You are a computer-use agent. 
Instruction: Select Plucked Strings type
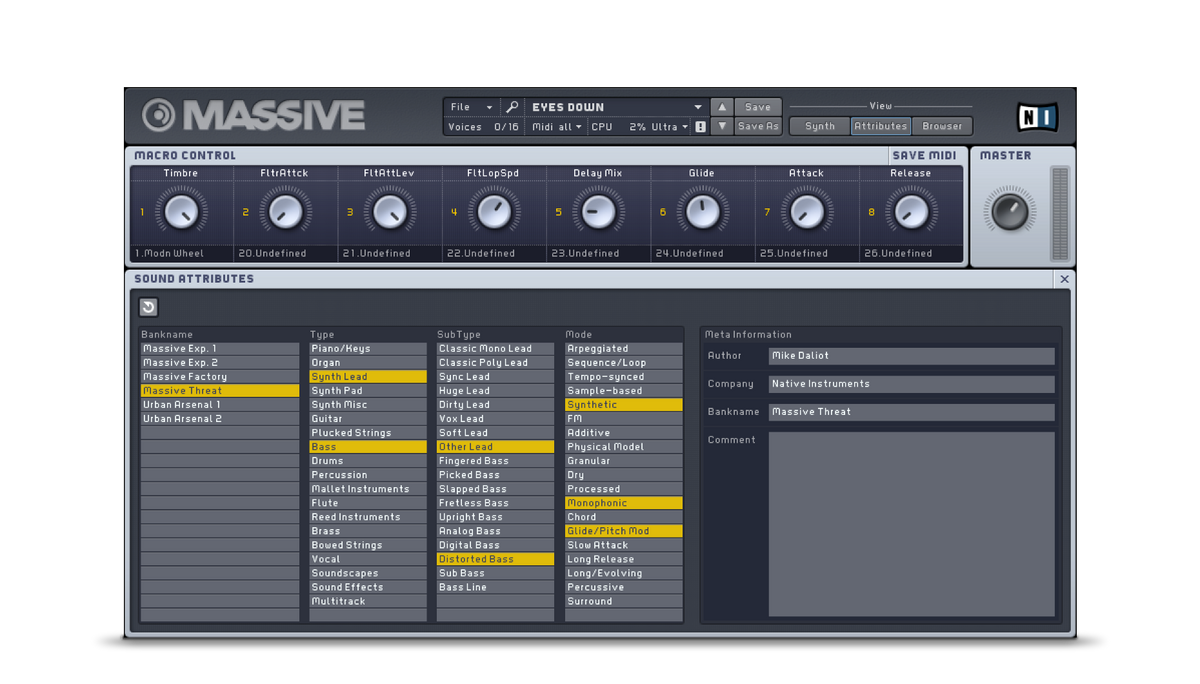(x=368, y=433)
